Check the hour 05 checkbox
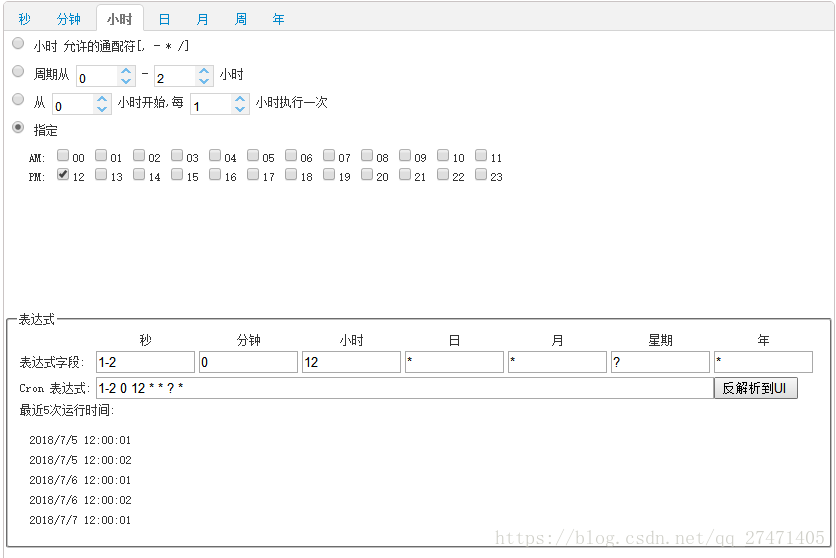The width and height of the screenshot is (836, 558). 253,155
